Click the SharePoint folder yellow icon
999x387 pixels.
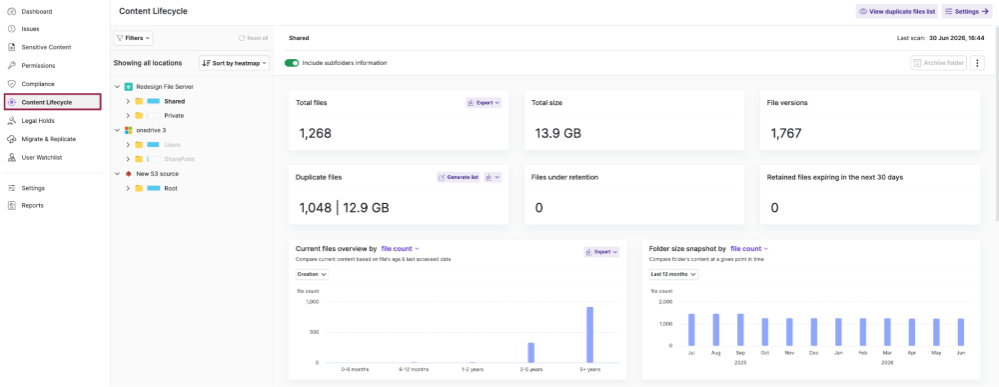139,159
